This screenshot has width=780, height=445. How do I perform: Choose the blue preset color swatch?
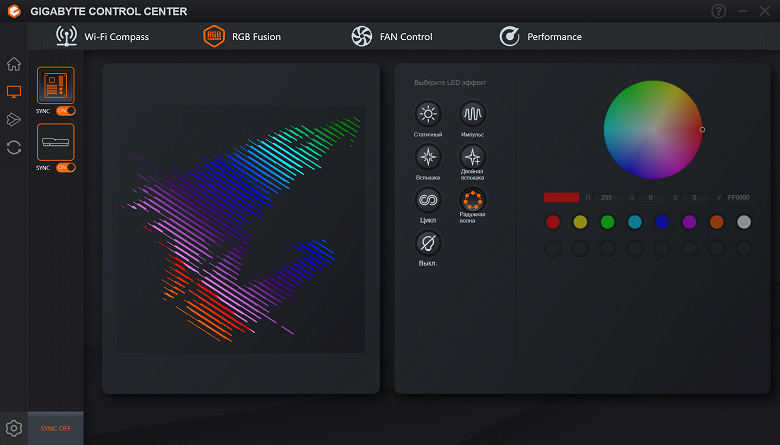(x=662, y=222)
